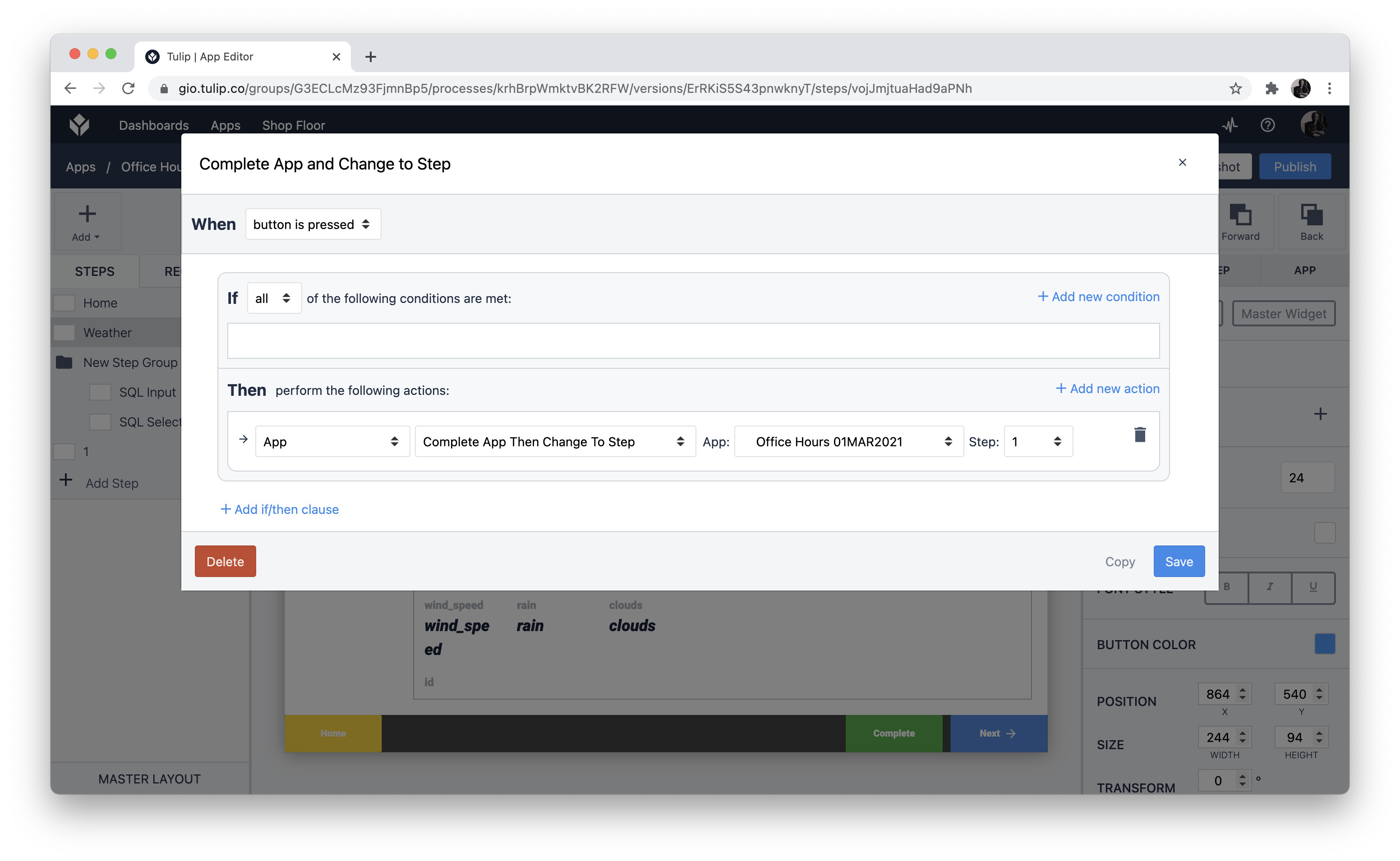Open the activity pulse icon in navbar
The height and width of the screenshot is (861, 1400).
[1230, 125]
